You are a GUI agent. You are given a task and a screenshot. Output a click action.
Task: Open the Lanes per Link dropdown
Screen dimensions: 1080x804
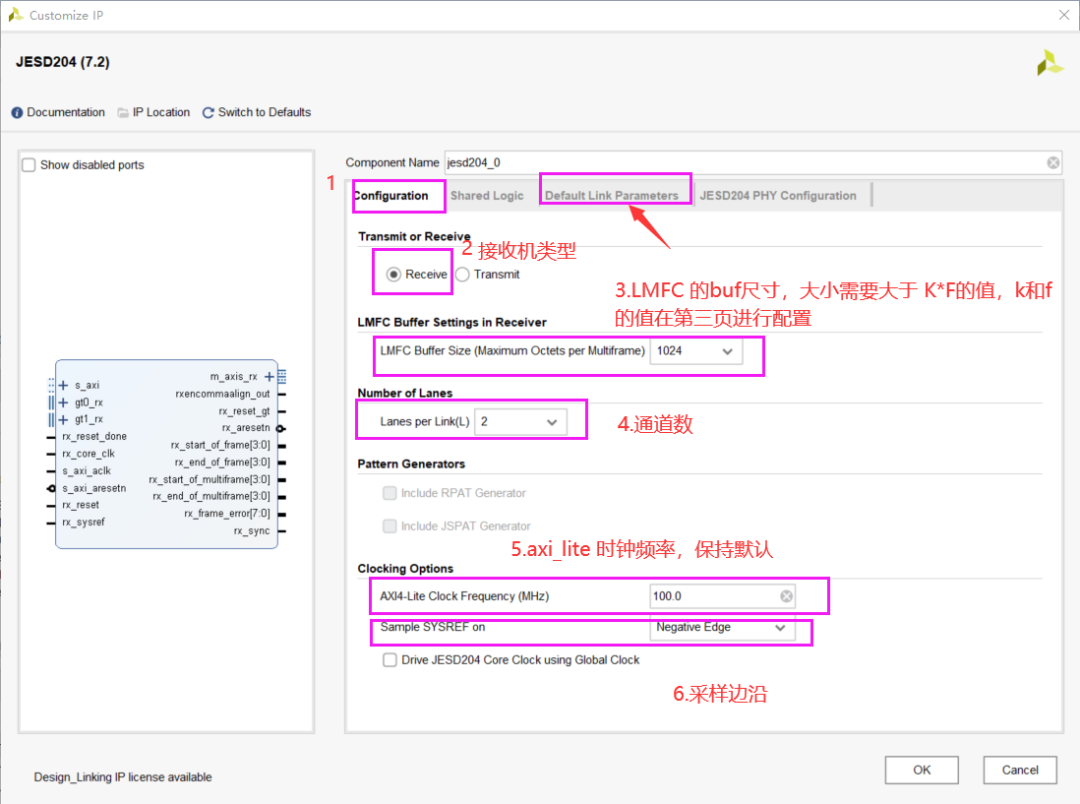(x=521, y=422)
